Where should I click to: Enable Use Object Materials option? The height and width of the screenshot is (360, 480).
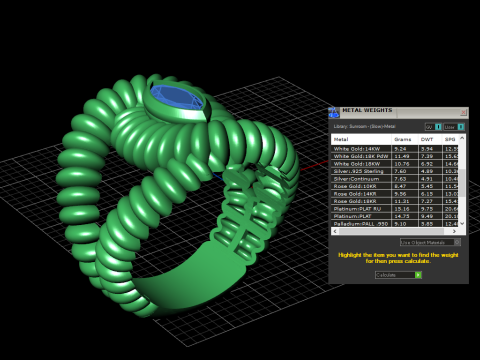pos(430,242)
